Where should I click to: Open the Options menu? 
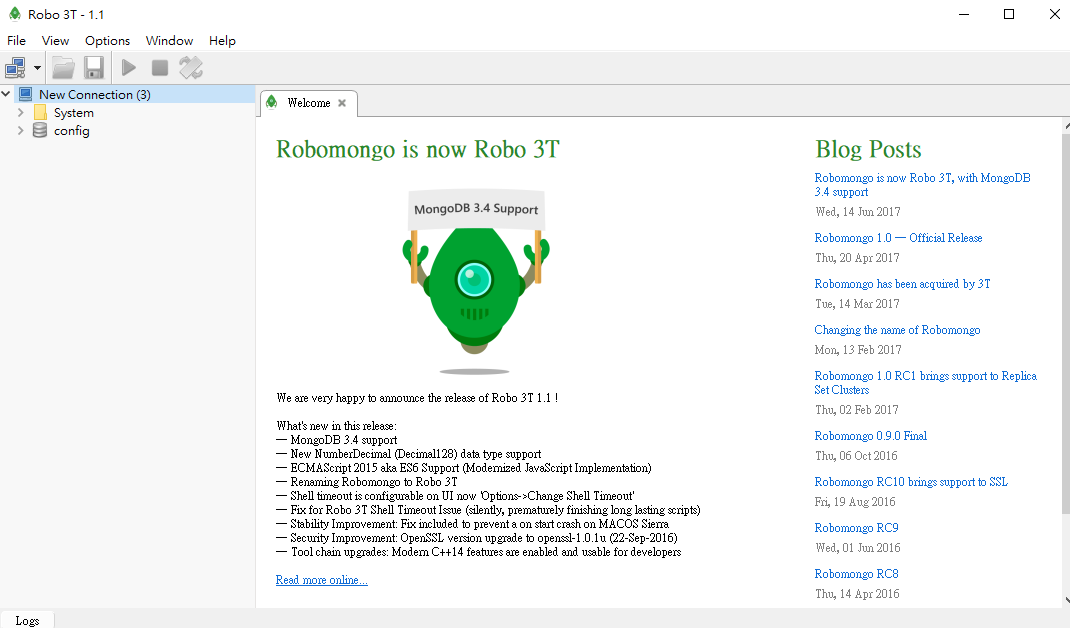(107, 40)
